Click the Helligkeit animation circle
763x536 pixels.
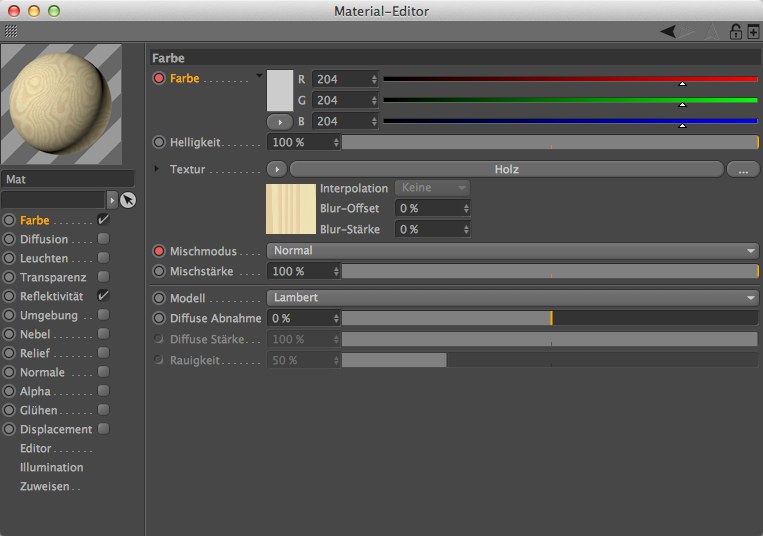click(159, 142)
